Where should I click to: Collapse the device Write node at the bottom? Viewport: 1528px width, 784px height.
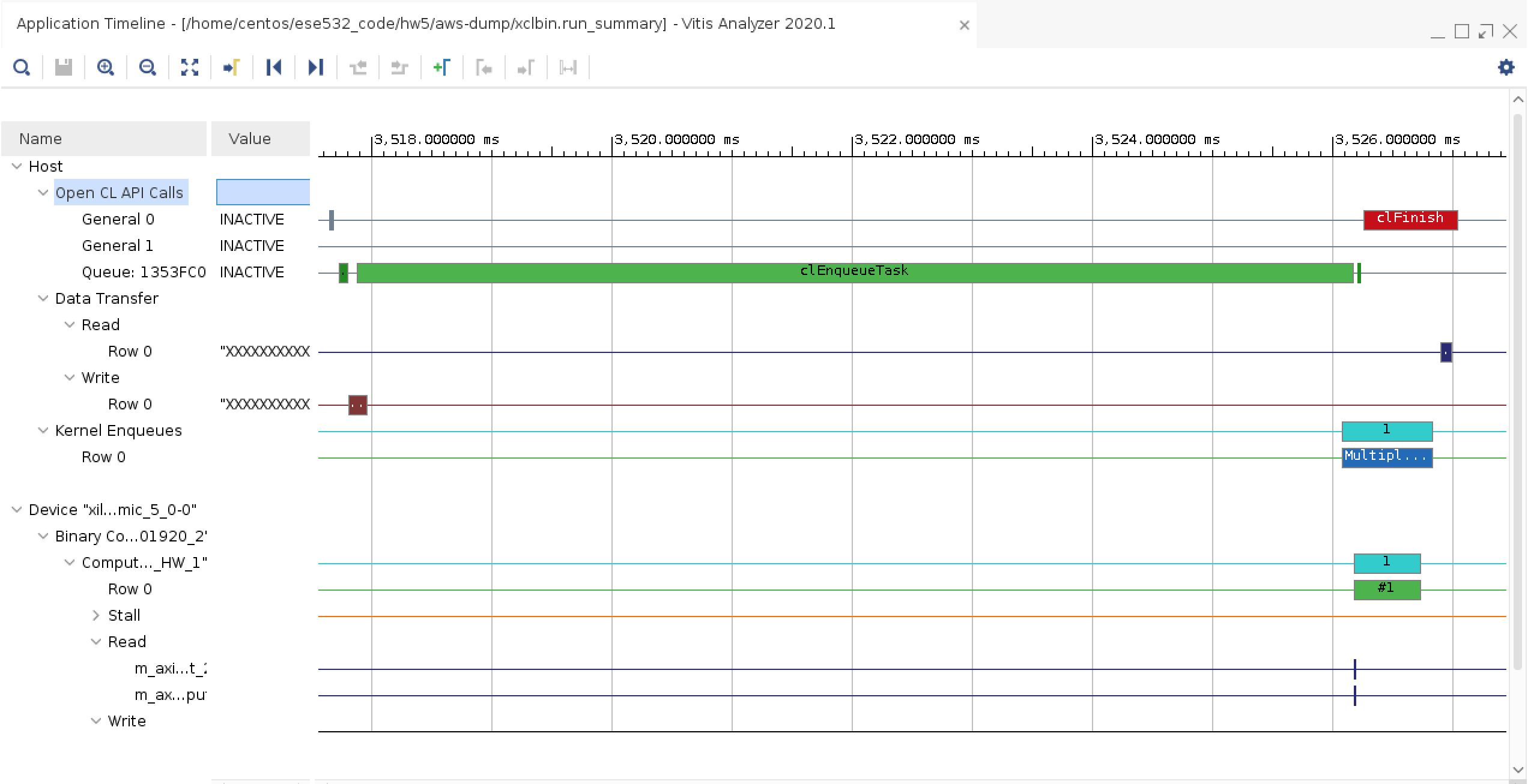tap(96, 721)
